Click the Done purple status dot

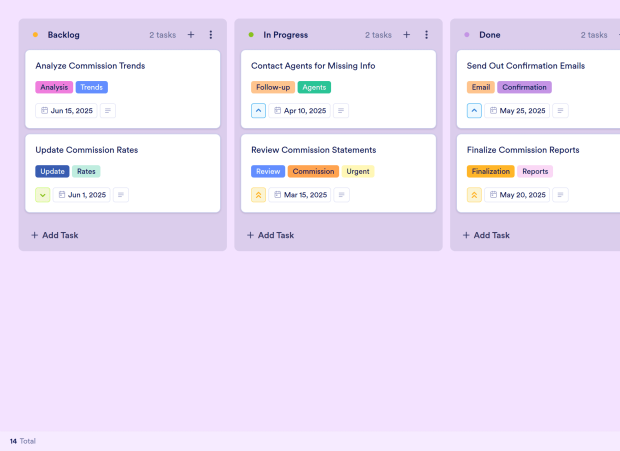pyautogui.click(x=467, y=35)
